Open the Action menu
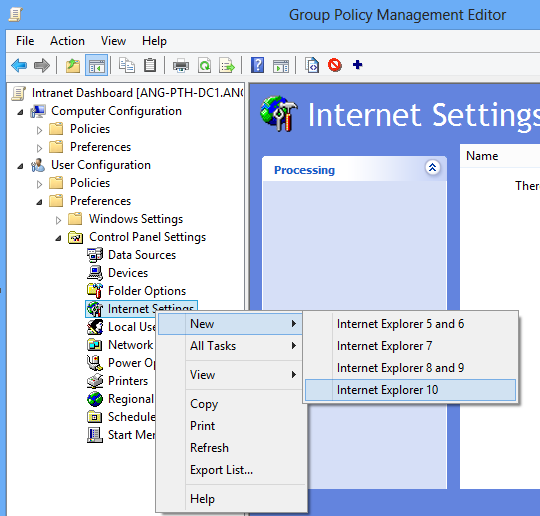The height and width of the screenshot is (516, 540). tap(67, 41)
